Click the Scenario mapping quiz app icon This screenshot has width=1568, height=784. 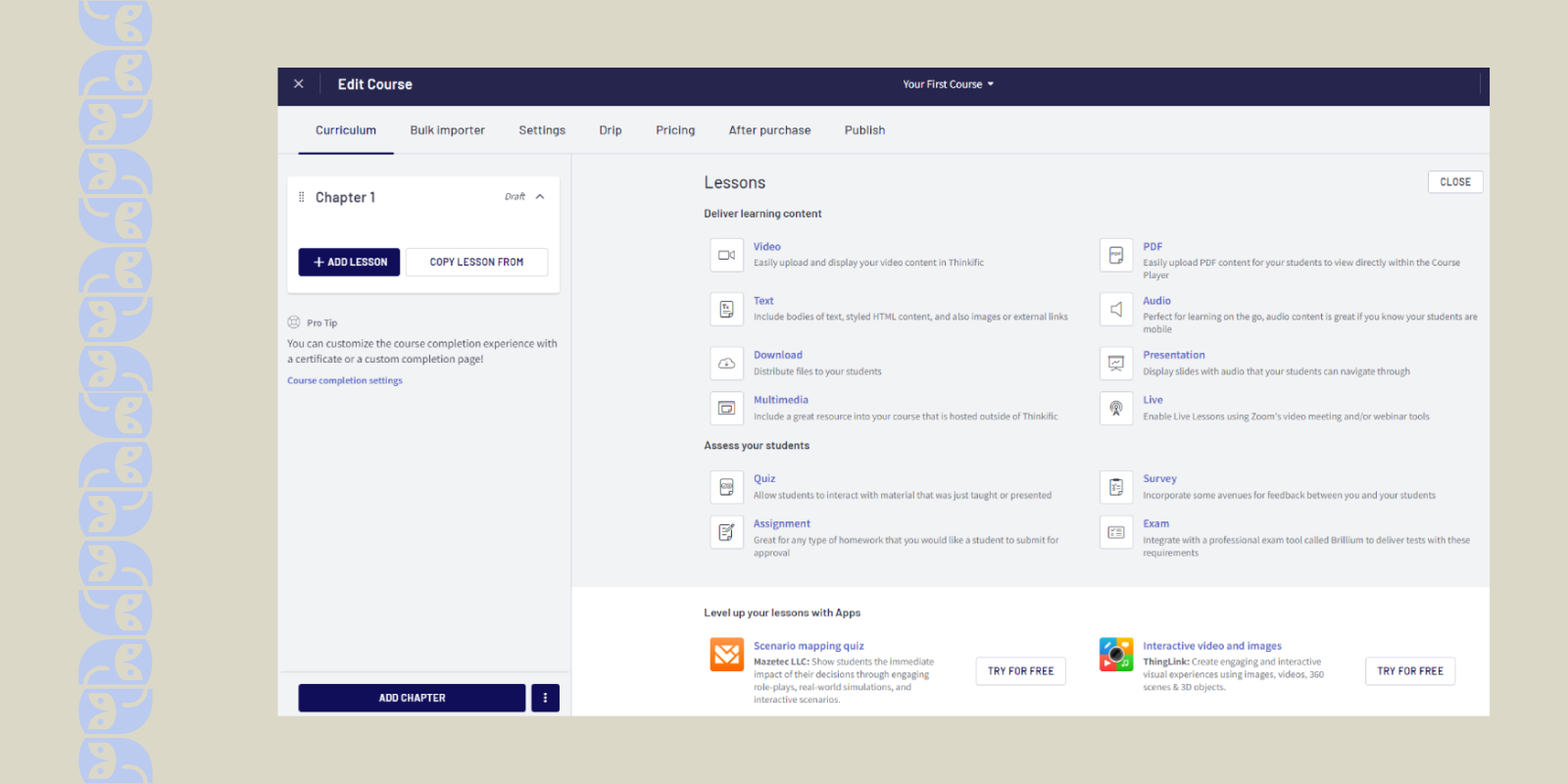pyautogui.click(x=727, y=655)
